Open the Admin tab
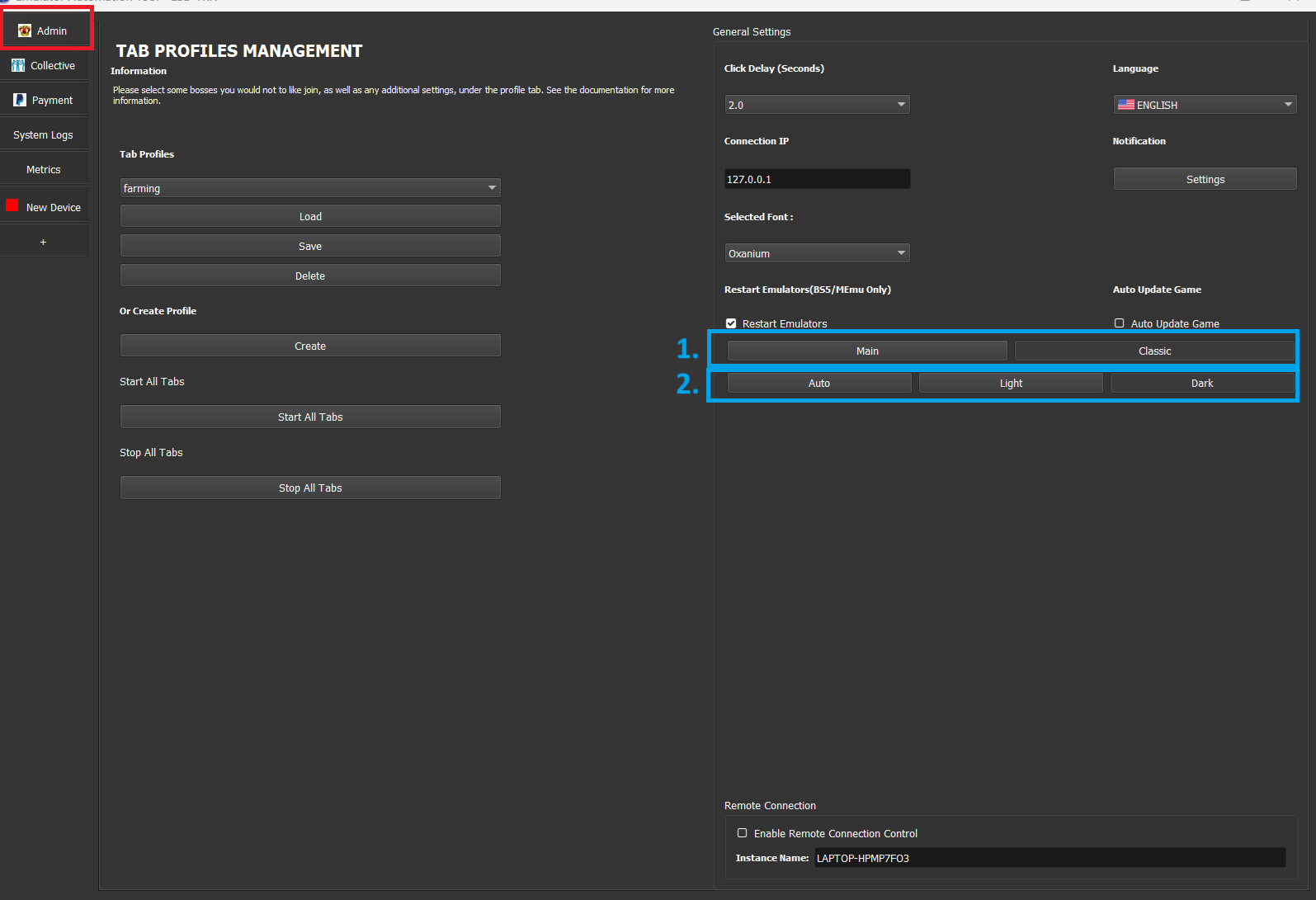Viewport: 1316px width, 900px height. (45, 31)
